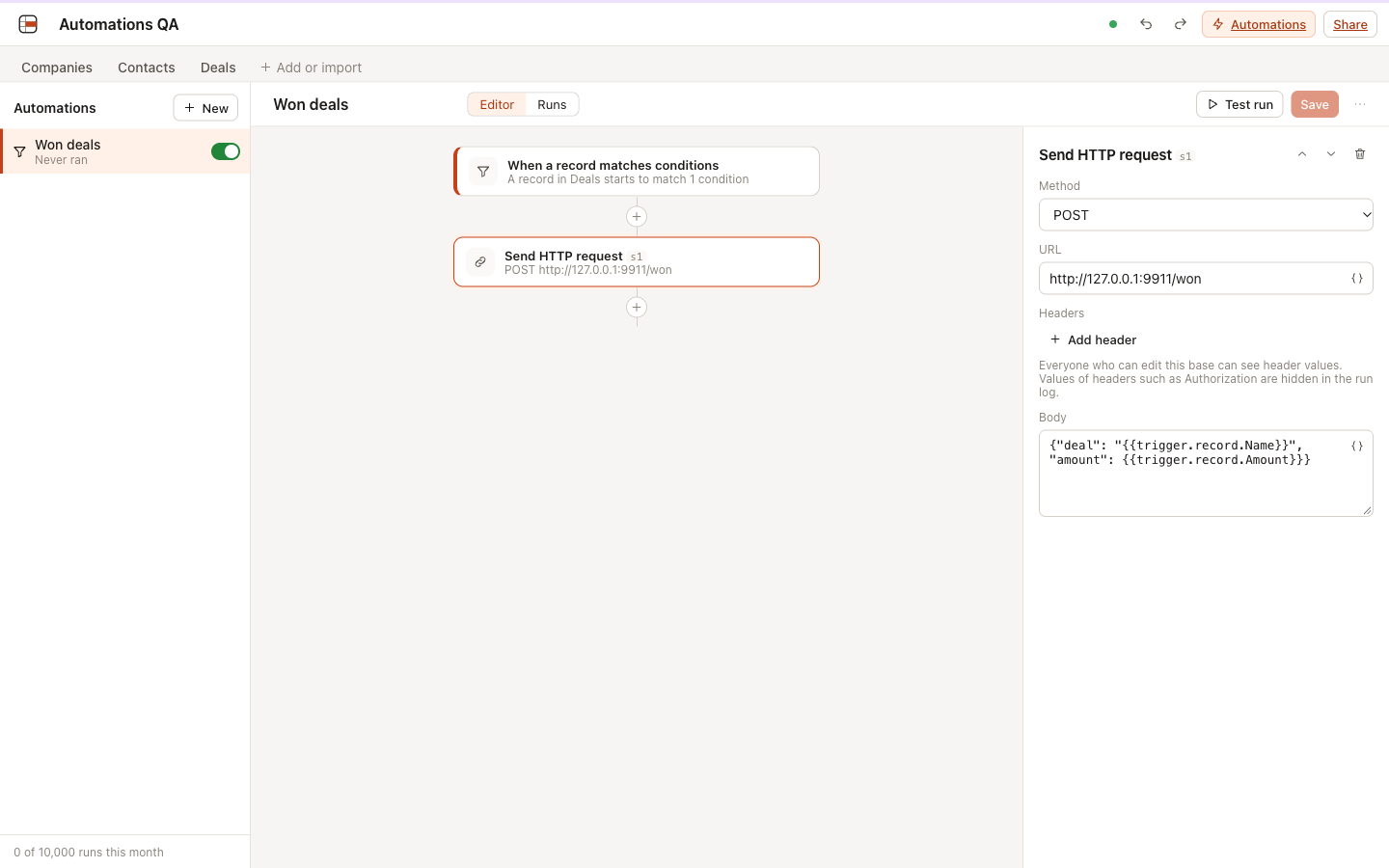Viewport: 1389px width, 868px height.
Task: Click the filter icon on trigger card
Action: coord(483,172)
